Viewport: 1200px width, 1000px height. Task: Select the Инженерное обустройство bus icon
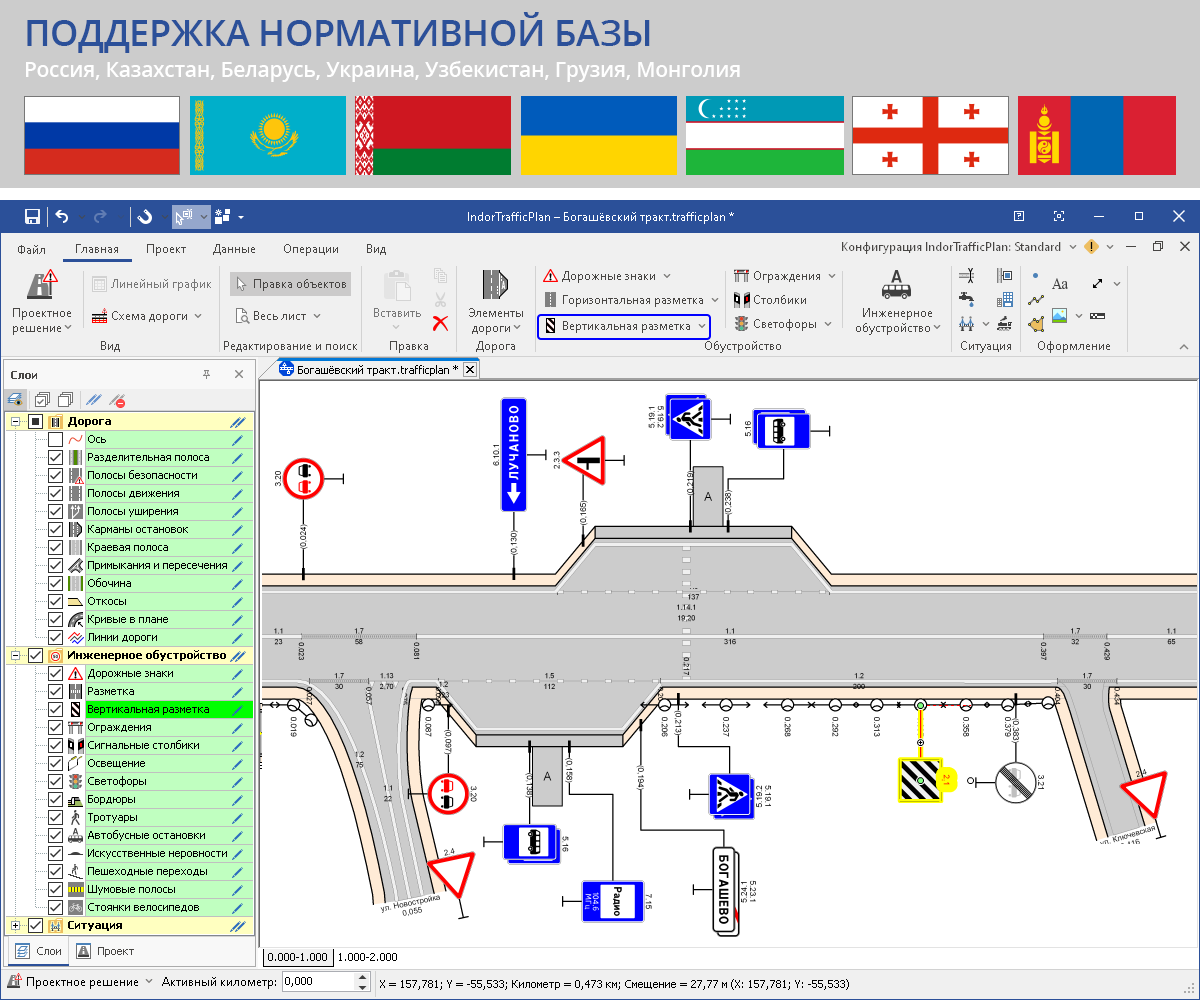click(x=897, y=285)
